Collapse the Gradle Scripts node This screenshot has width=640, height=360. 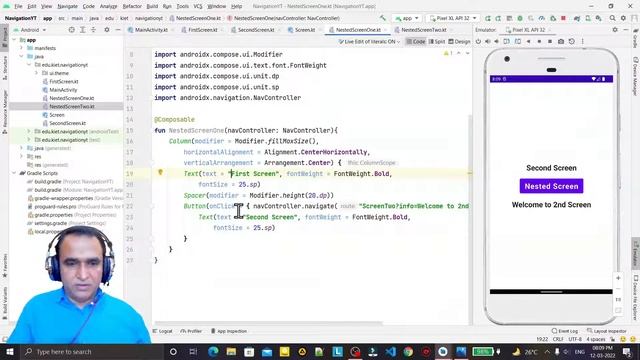(15, 173)
